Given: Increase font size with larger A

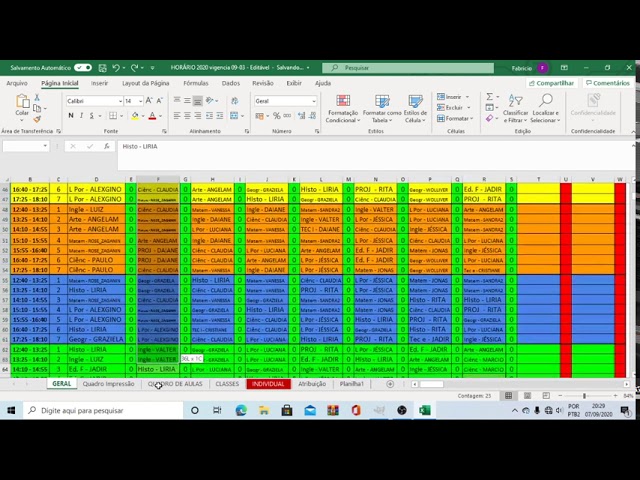Looking at the screenshot, I should [x=149, y=101].
